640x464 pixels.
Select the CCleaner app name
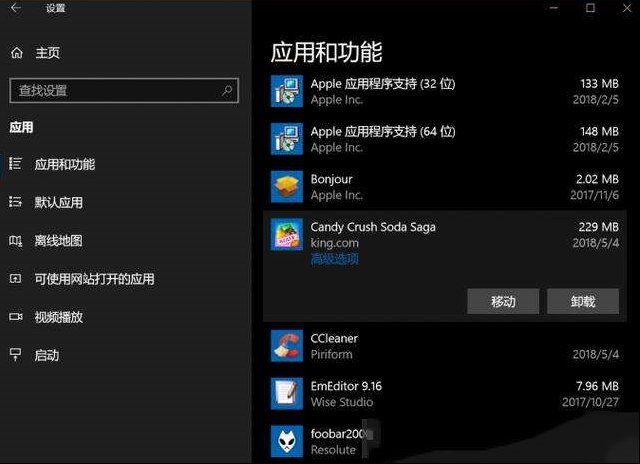pyautogui.click(x=334, y=338)
